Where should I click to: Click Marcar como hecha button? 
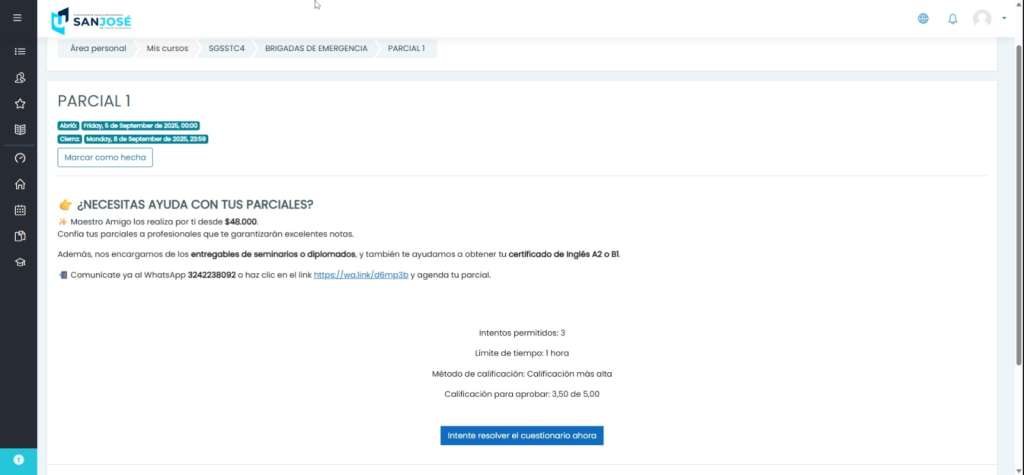click(x=105, y=157)
